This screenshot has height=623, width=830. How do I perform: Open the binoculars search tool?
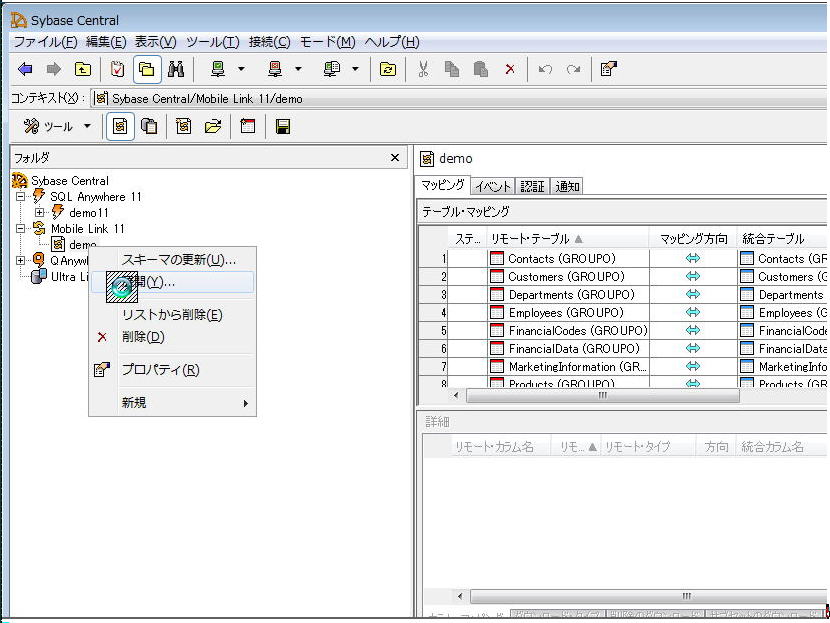(176, 69)
